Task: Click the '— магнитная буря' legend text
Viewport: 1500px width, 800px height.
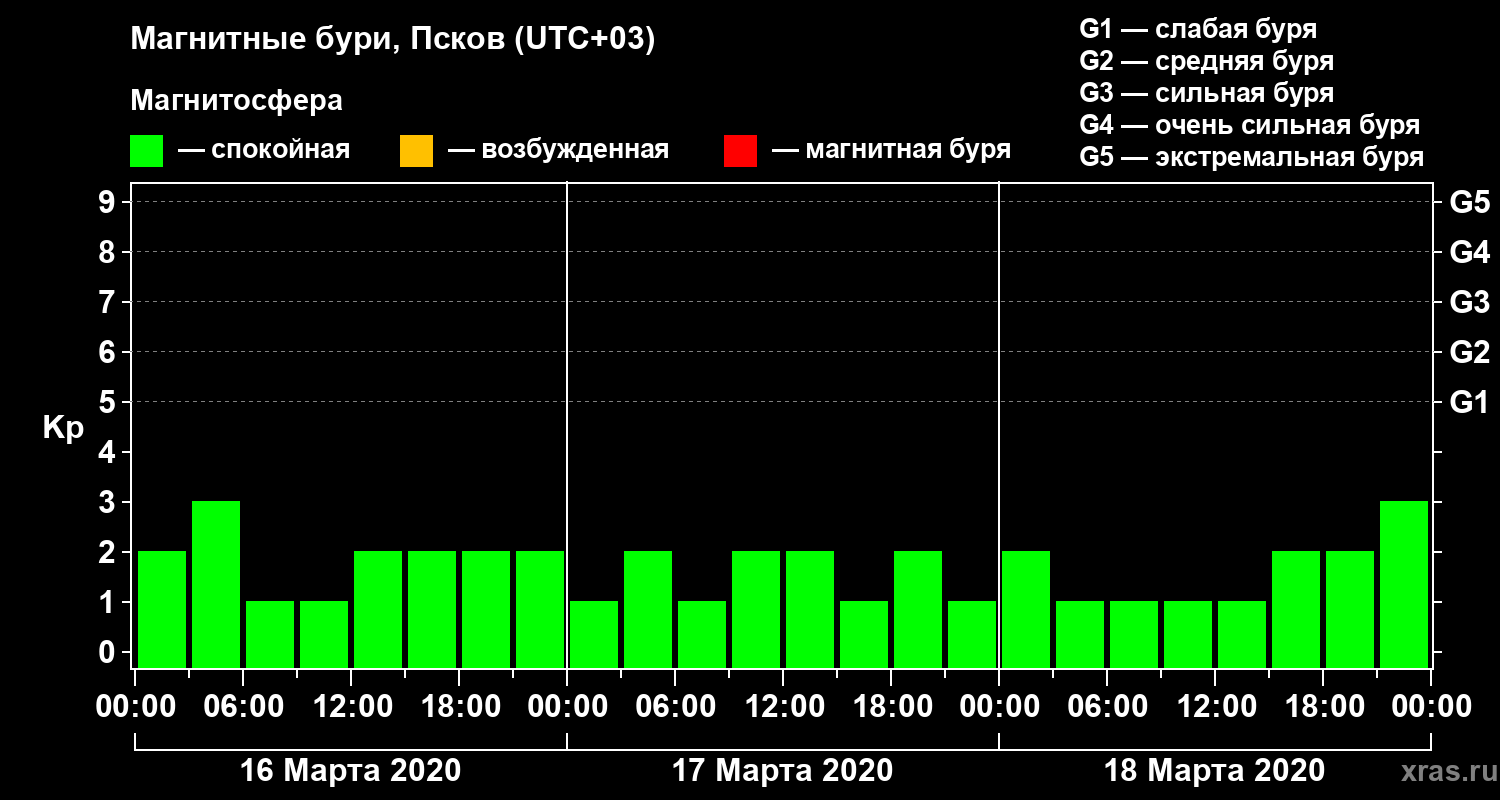Action: click(x=892, y=151)
